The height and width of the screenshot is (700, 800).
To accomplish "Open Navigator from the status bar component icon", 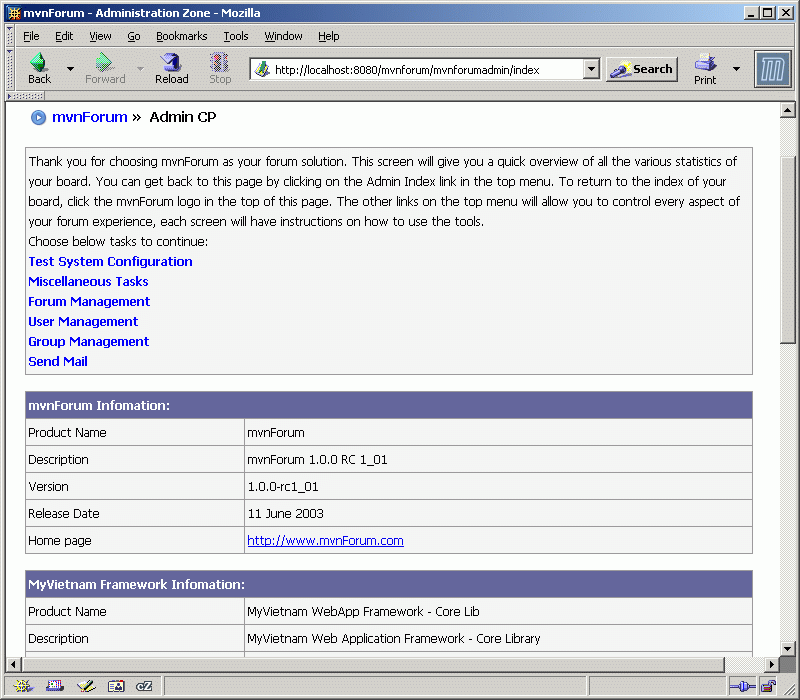I will click(x=22, y=686).
